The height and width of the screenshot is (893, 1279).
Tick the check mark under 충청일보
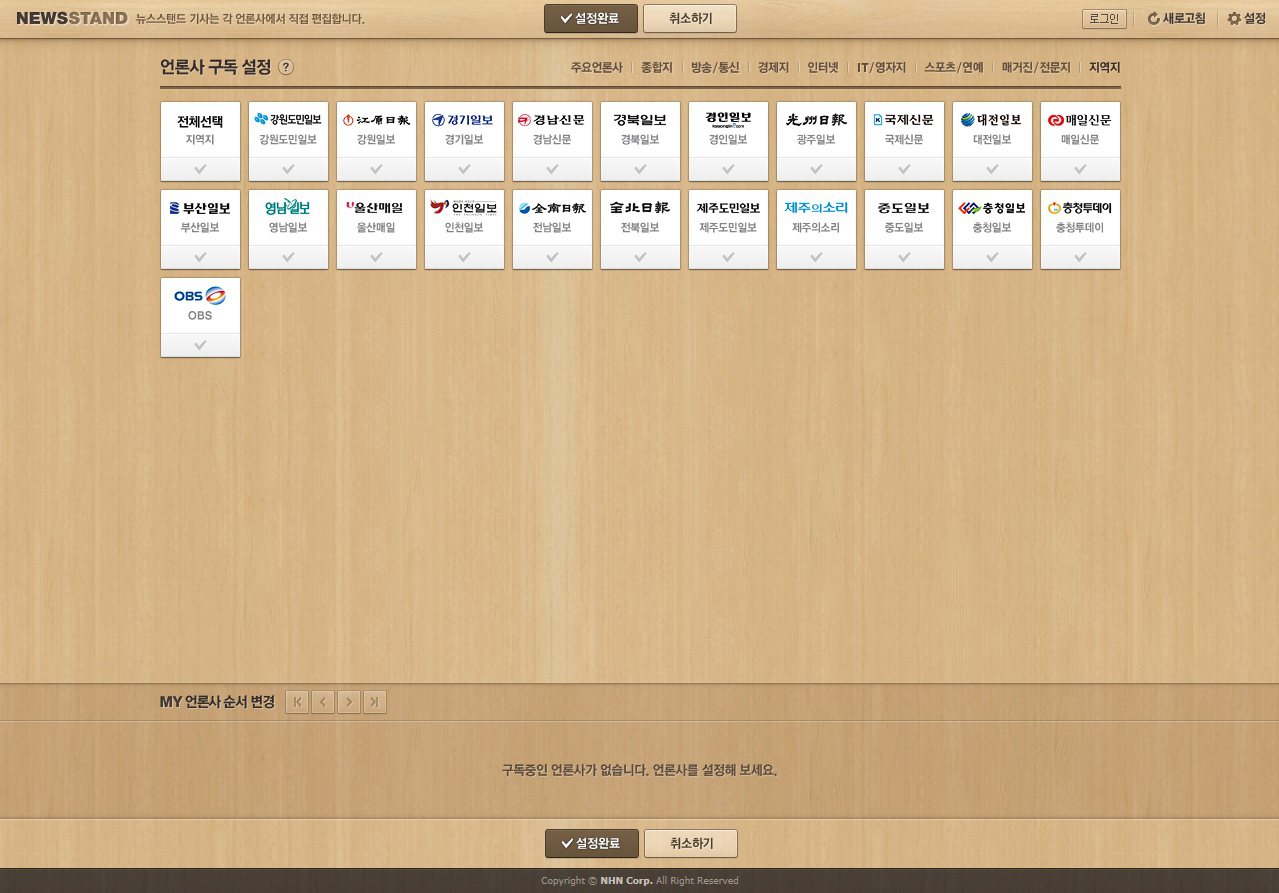[992, 257]
